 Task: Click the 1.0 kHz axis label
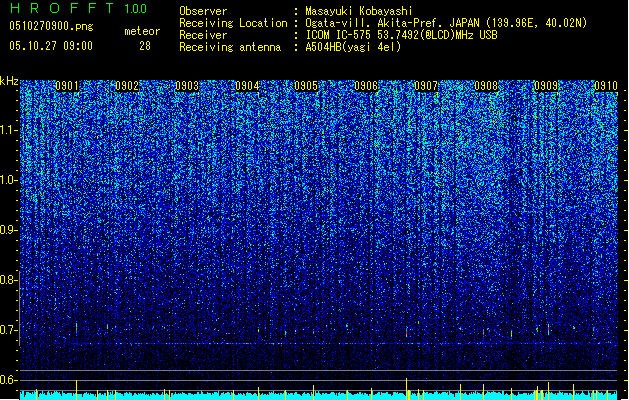(x=9, y=180)
